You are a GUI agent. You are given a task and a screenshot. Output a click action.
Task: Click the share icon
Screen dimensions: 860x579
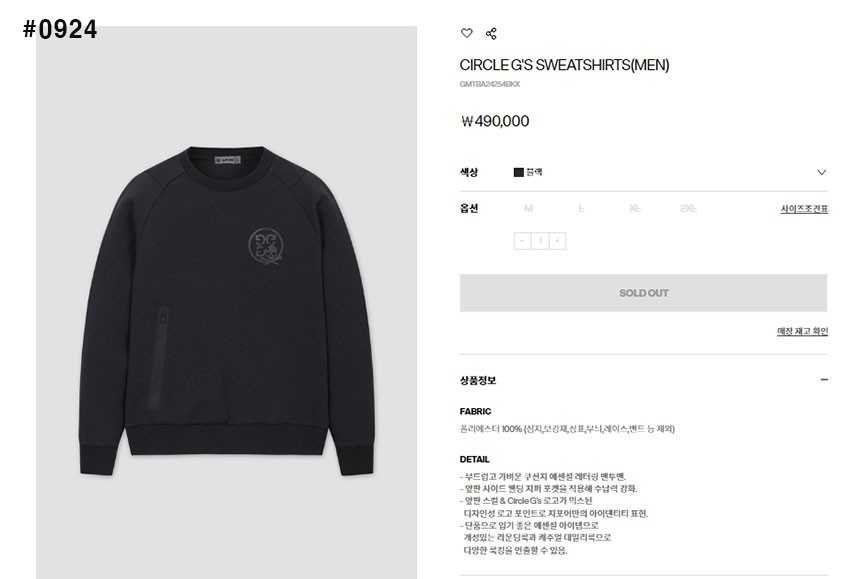[491, 33]
